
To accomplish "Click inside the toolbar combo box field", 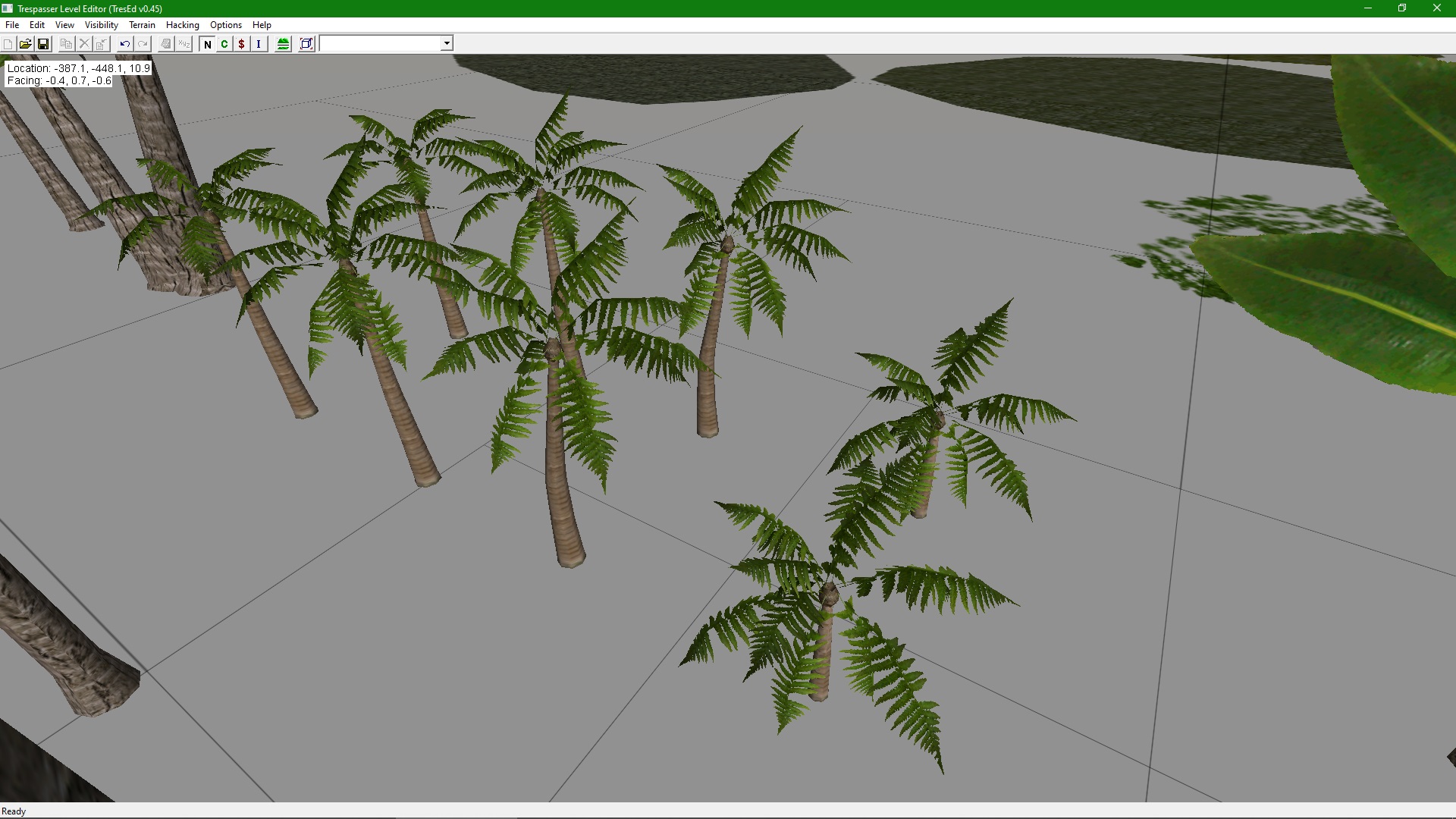I will tap(380, 43).
